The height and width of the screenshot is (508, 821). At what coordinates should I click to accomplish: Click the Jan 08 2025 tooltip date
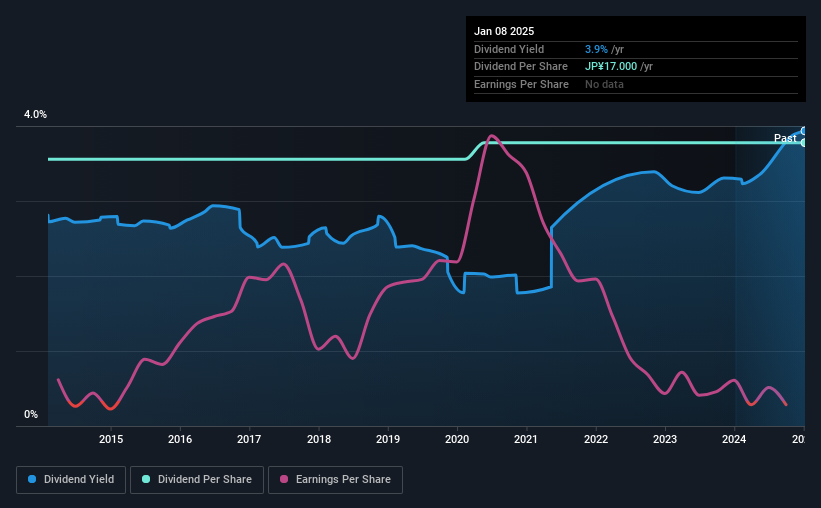point(504,31)
